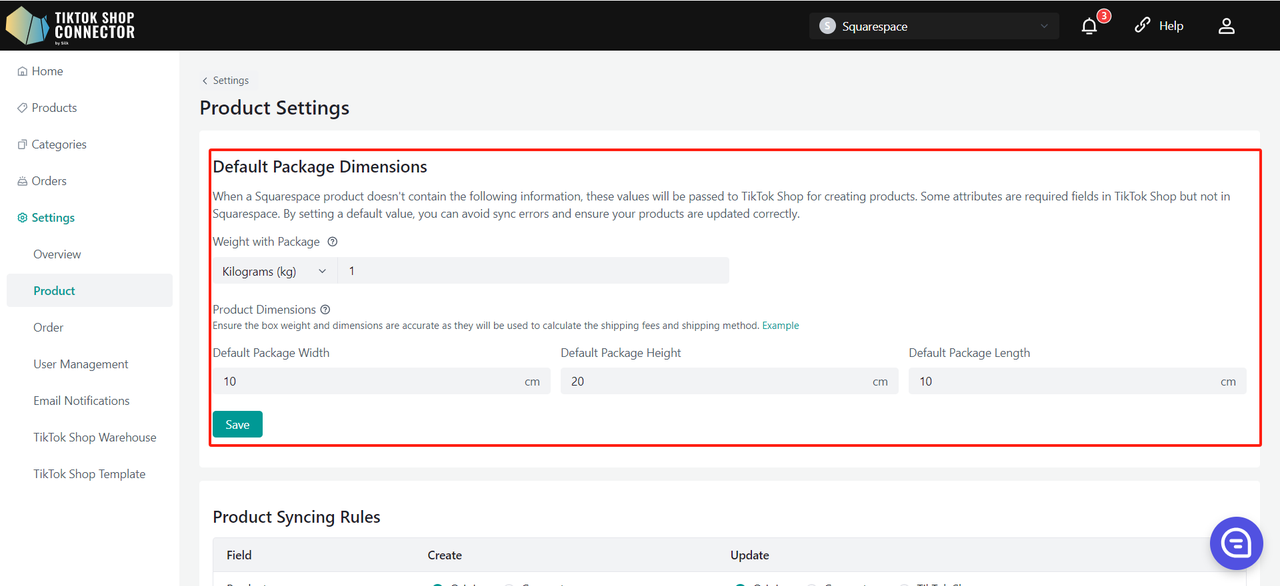The height and width of the screenshot is (586, 1280).
Task: Open TikTok Shop Template settings
Action: (89, 474)
